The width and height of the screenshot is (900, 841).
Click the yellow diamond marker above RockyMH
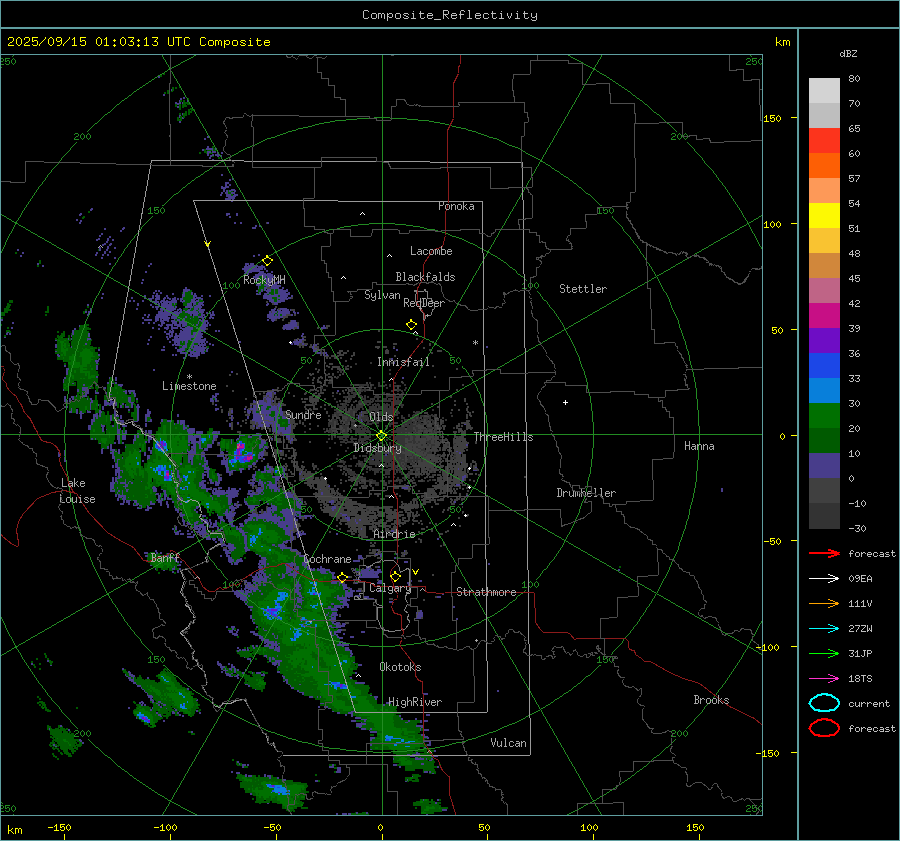point(267,261)
